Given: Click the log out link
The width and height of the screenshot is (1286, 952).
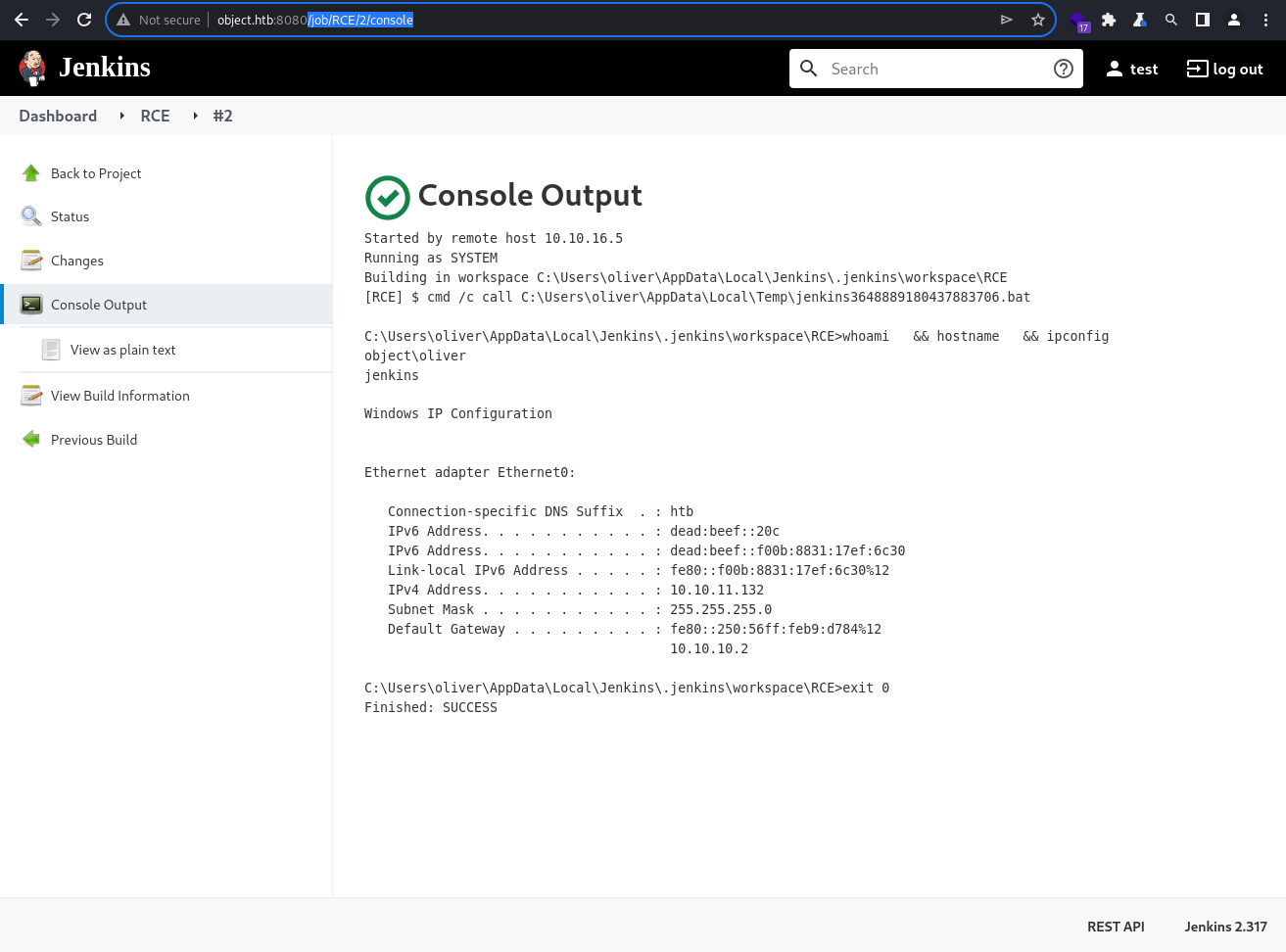Looking at the screenshot, I should (1224, 69).
